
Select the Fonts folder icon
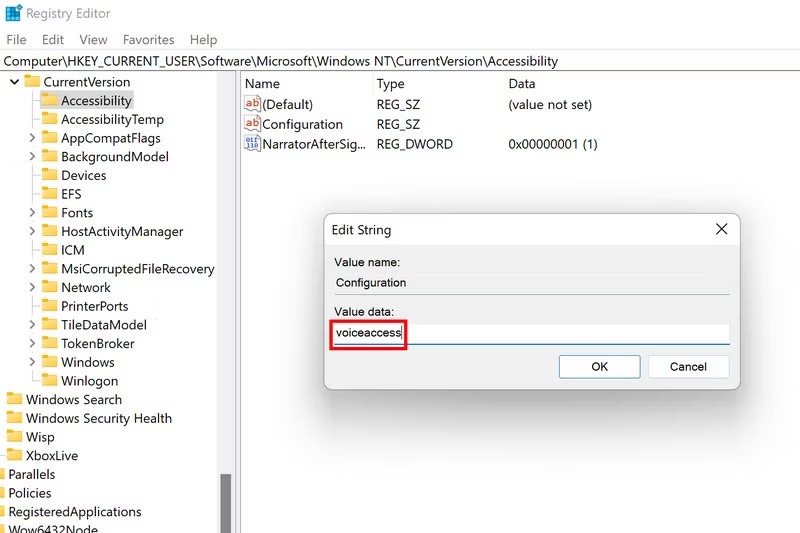(x=49, y=212)
